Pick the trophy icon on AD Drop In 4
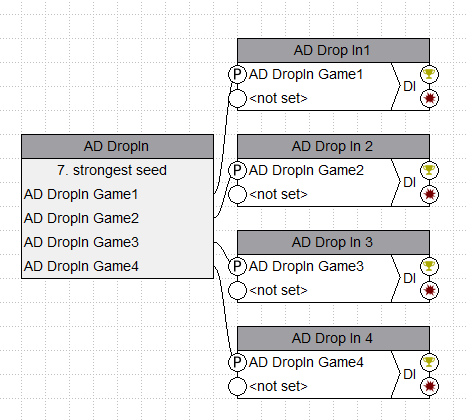 coord(429,362)
